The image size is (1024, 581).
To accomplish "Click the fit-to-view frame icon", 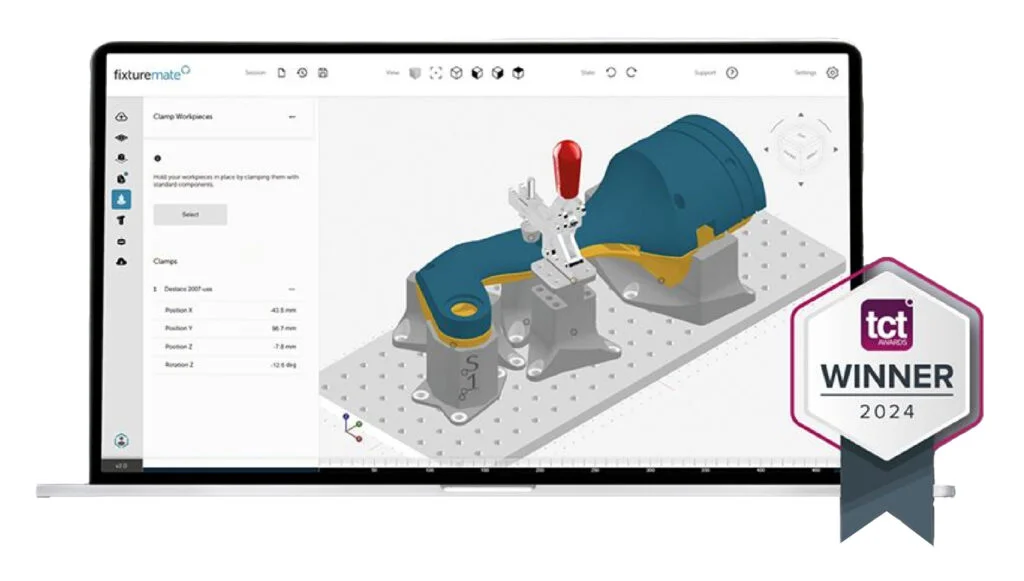I will click(436, 73).
